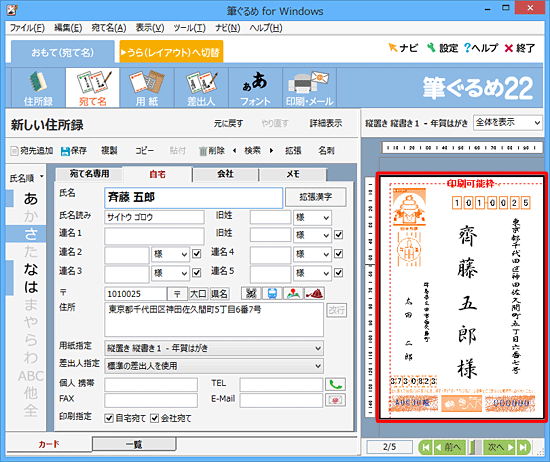Open the 編集(E) menu
This screenshot has width=550, height=462.
(x=68, y=28)
